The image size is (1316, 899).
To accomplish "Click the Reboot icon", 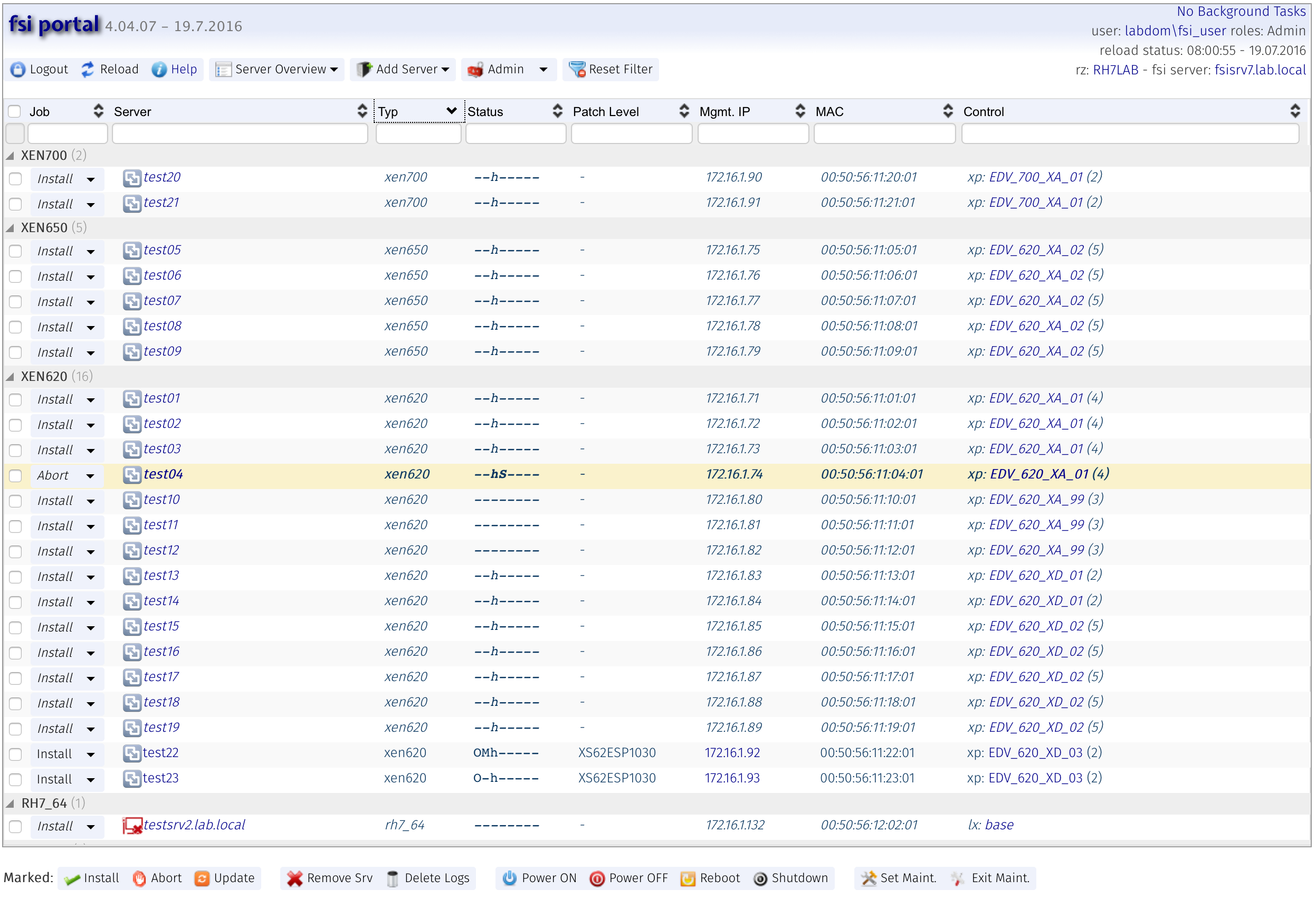I will pyautogui.click(x=688, y=878).
